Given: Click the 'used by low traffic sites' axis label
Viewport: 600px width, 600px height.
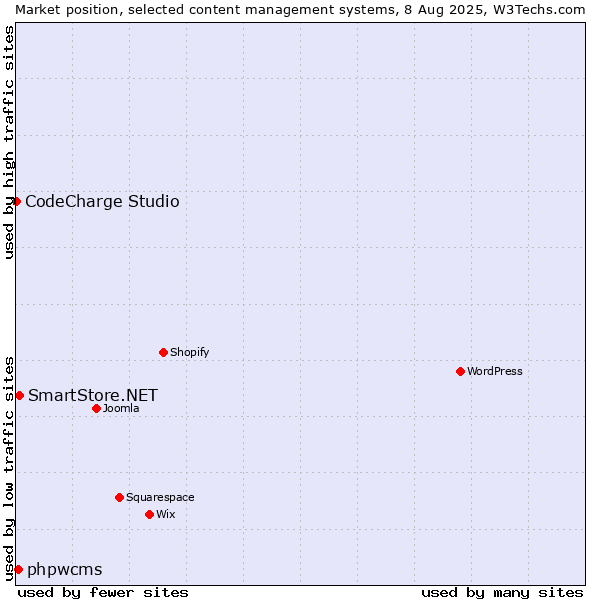Looking at the screenshot, I should click(x=9, y=470).
